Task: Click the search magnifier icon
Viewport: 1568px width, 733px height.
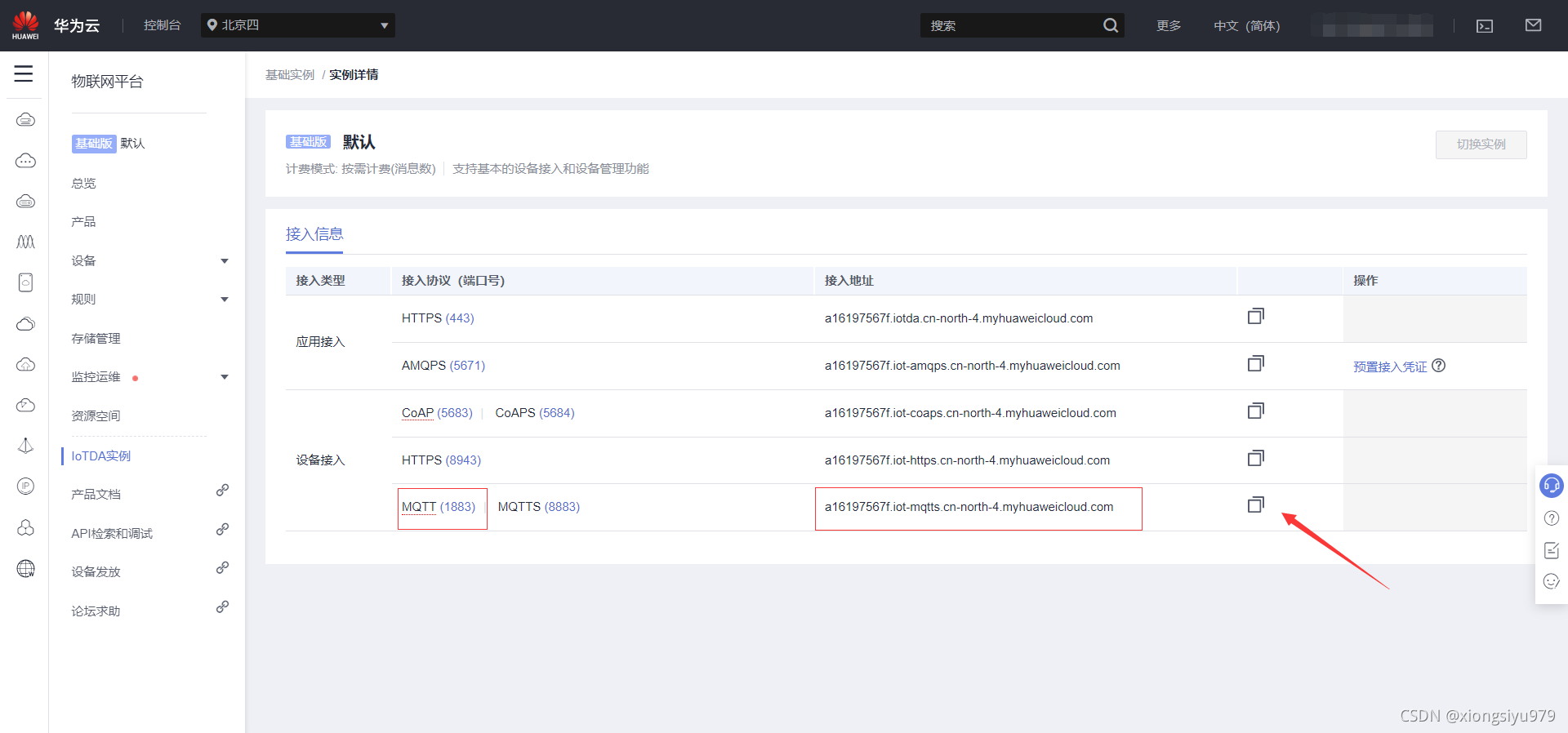Action: (1111, 25)
